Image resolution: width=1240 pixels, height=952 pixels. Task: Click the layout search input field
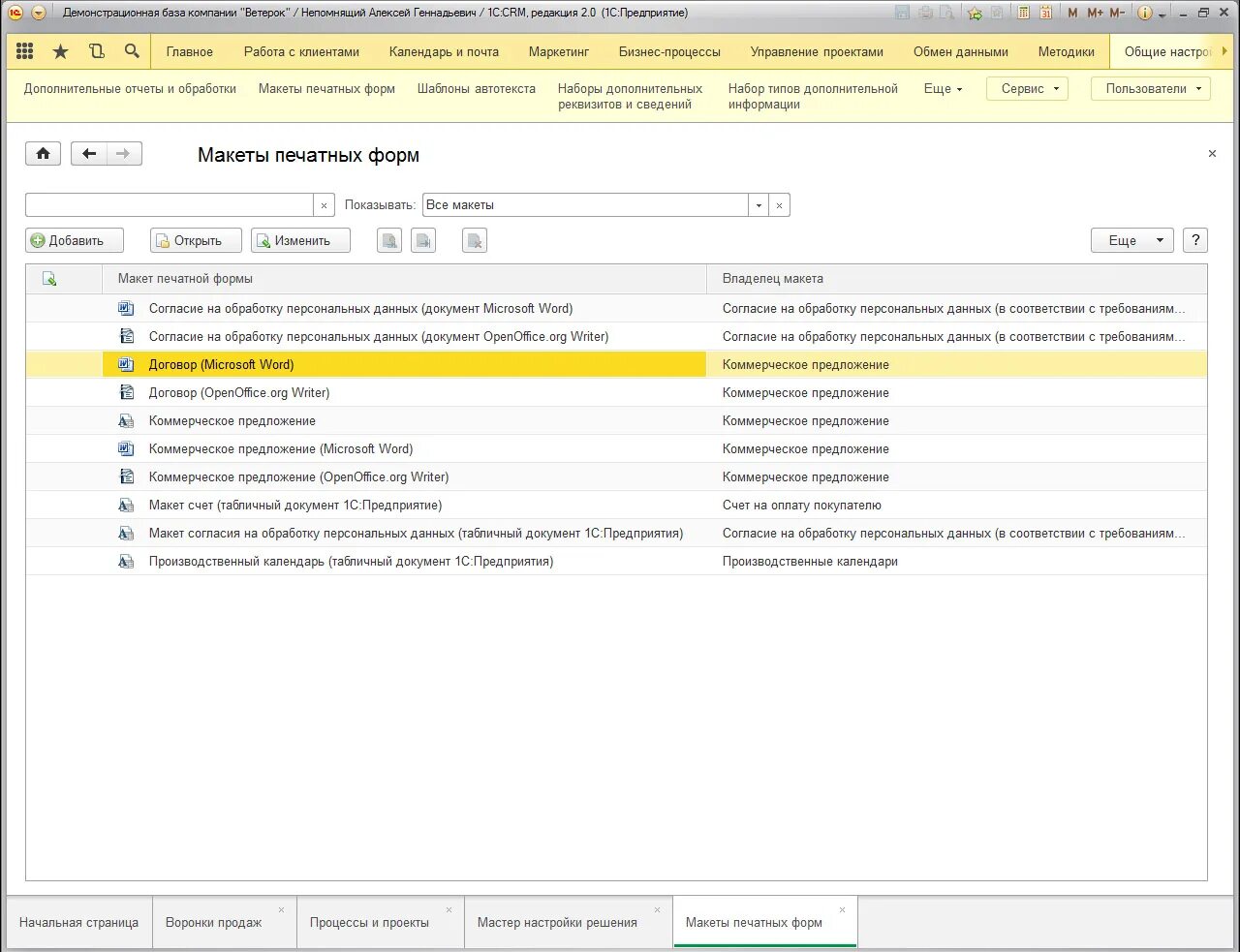point(170,205)
